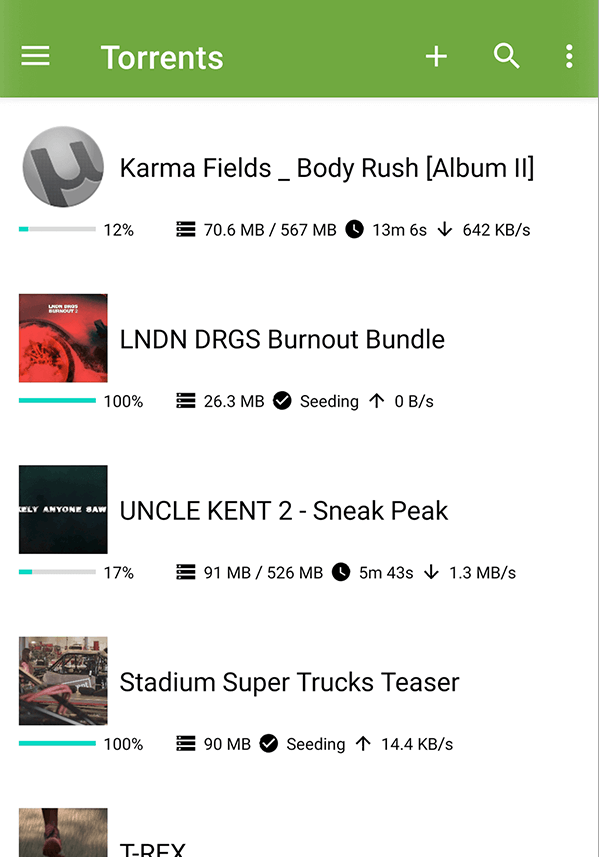The image size is (601, 857).
Task: Tap the red LNDN DRGS album thumbnail
Action: tap(63, 338)
